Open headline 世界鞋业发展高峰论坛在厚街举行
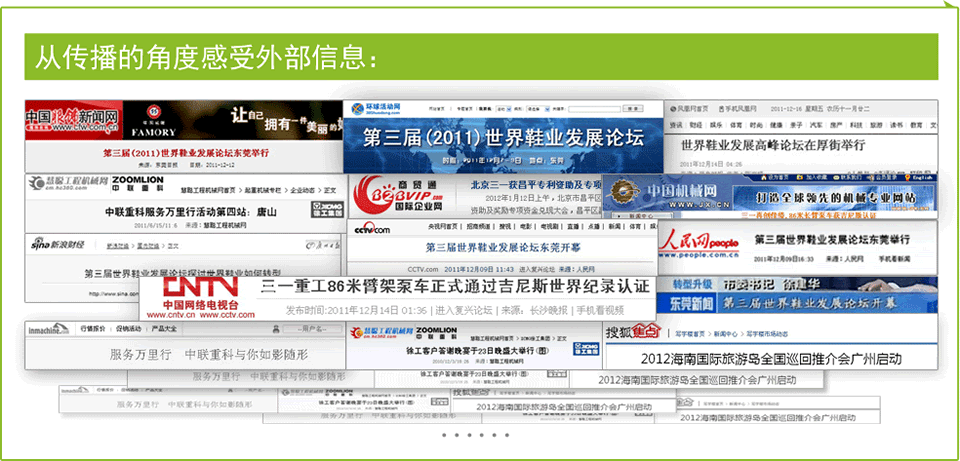 click(x=773, y=145)
